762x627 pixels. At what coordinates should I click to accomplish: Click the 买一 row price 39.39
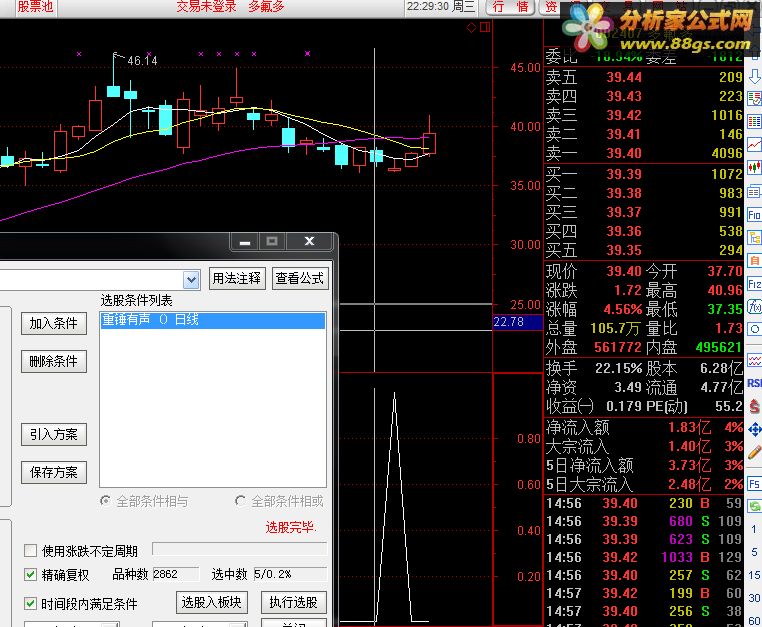tap(624, 174)
